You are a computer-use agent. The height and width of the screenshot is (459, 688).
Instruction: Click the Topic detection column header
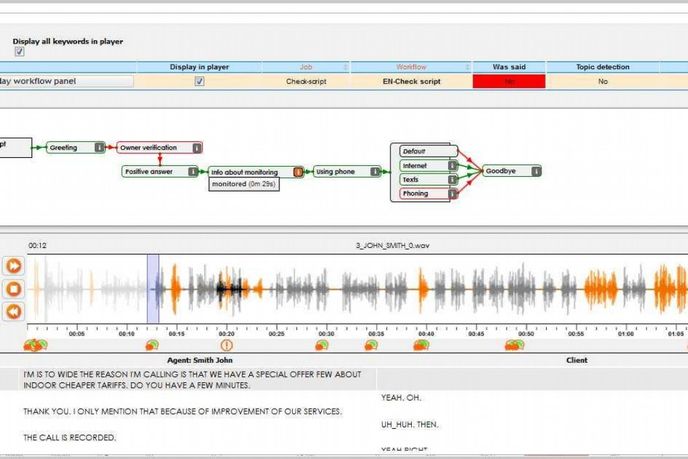(602, 67)
